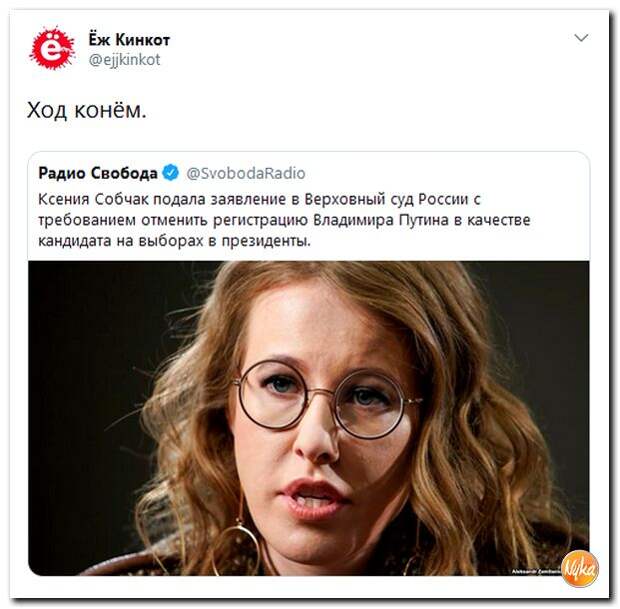
Task: Open the quoted tweet photo
Action: pos(308,418)
